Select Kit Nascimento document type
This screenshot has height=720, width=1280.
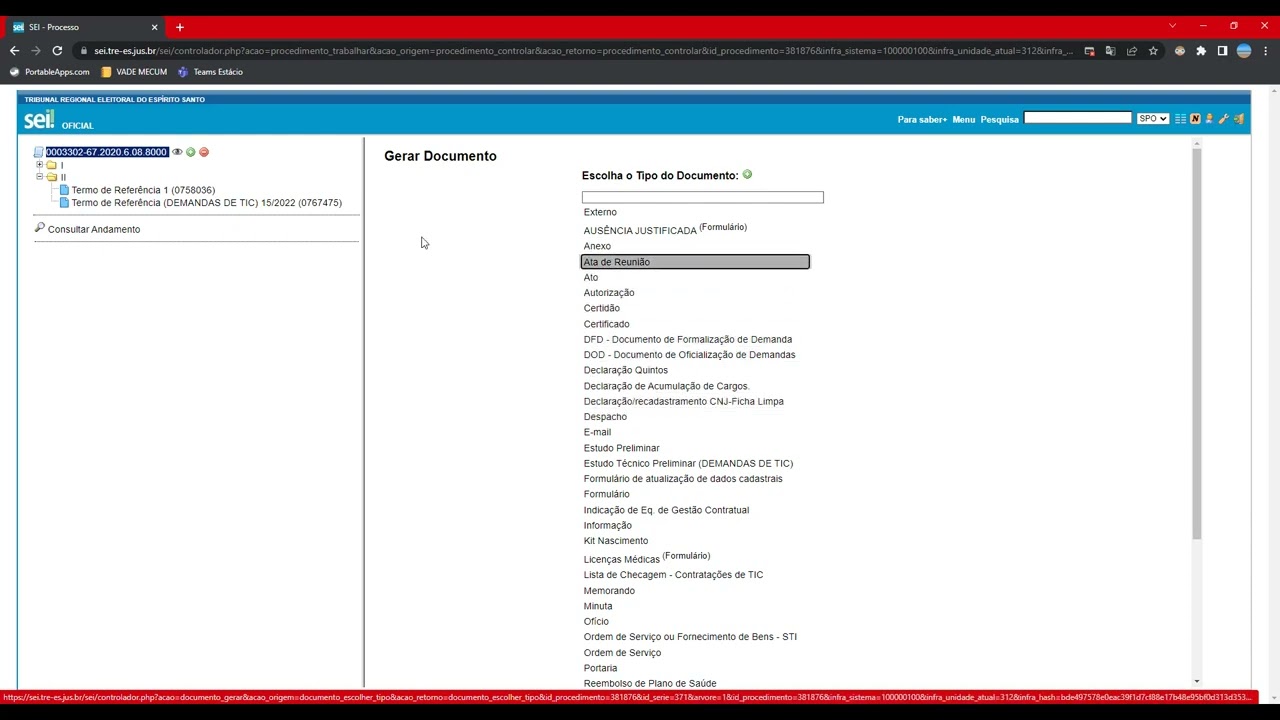coord(616,541)
